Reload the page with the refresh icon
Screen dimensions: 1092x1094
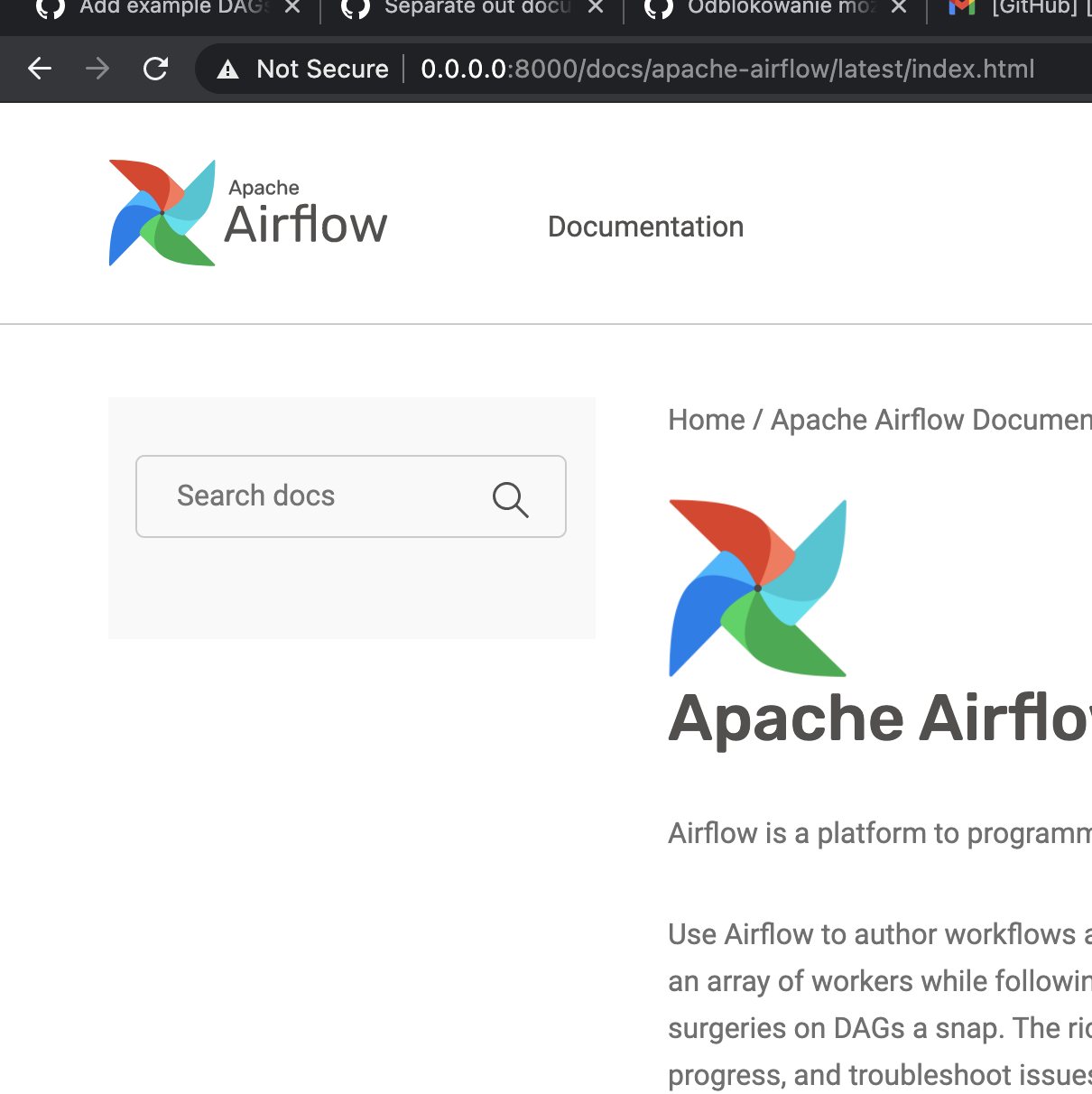tap(155, 69)
